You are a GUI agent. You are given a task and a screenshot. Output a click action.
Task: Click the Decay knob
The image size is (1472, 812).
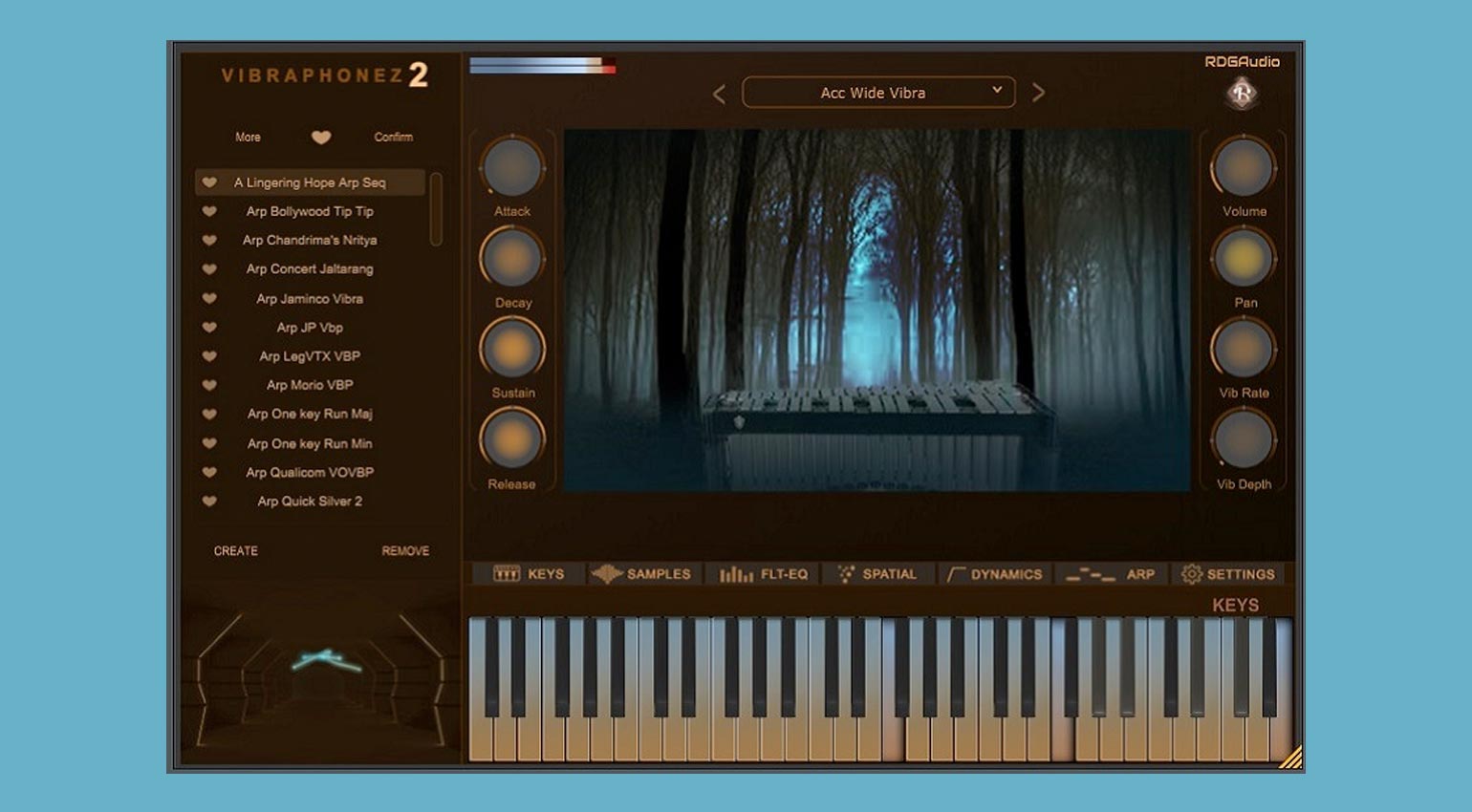[x=512, y=259]
